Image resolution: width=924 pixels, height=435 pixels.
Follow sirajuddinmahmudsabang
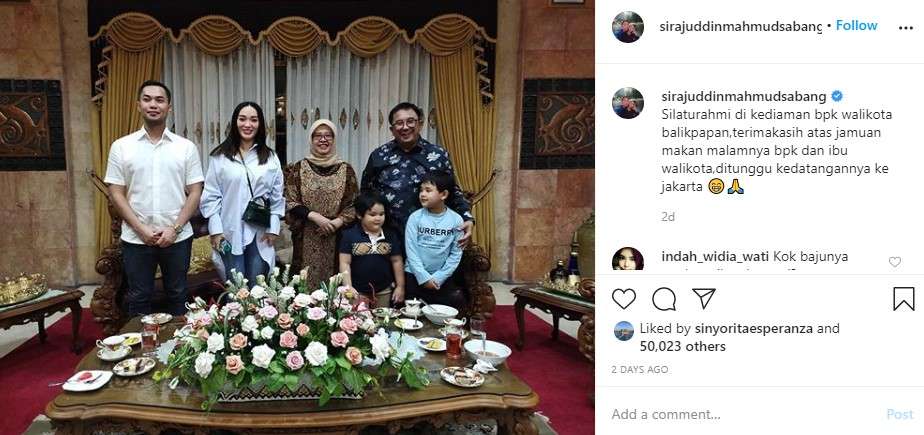pos(857,25)
